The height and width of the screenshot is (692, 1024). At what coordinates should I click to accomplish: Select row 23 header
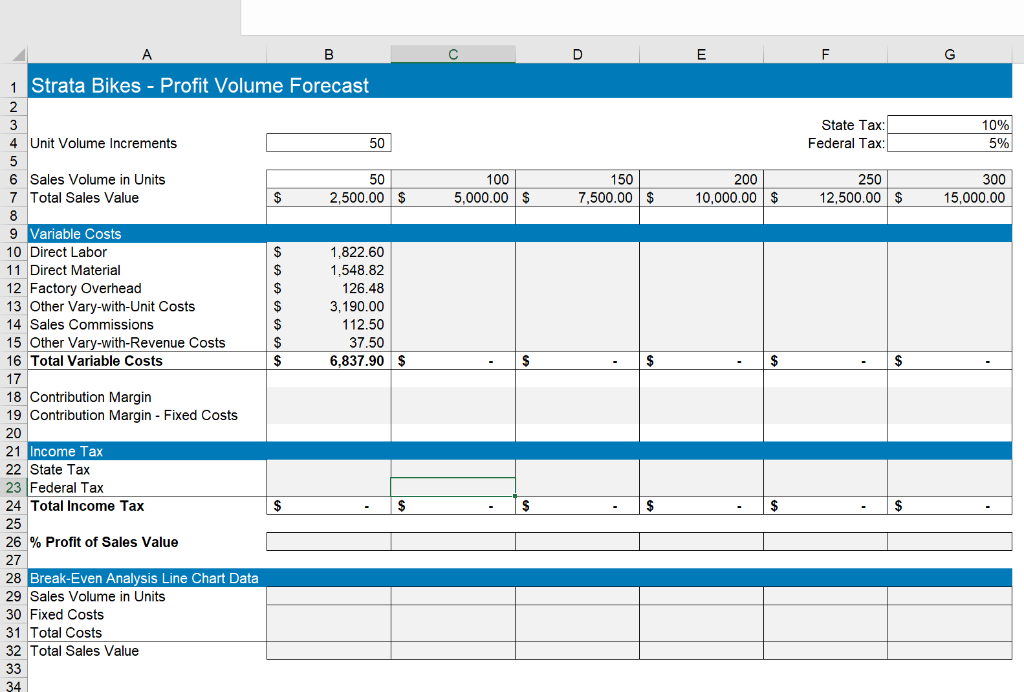coord(13,488)
